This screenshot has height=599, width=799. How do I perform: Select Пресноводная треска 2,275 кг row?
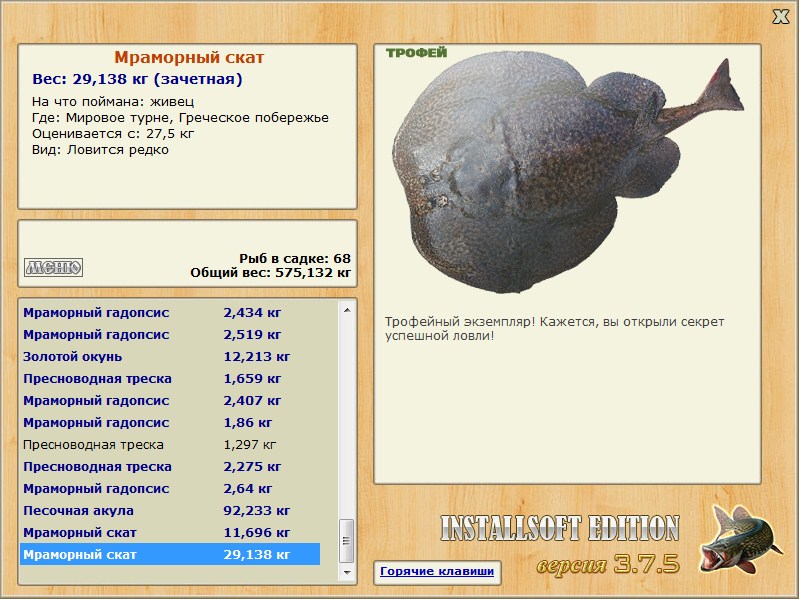pos(170,467)
